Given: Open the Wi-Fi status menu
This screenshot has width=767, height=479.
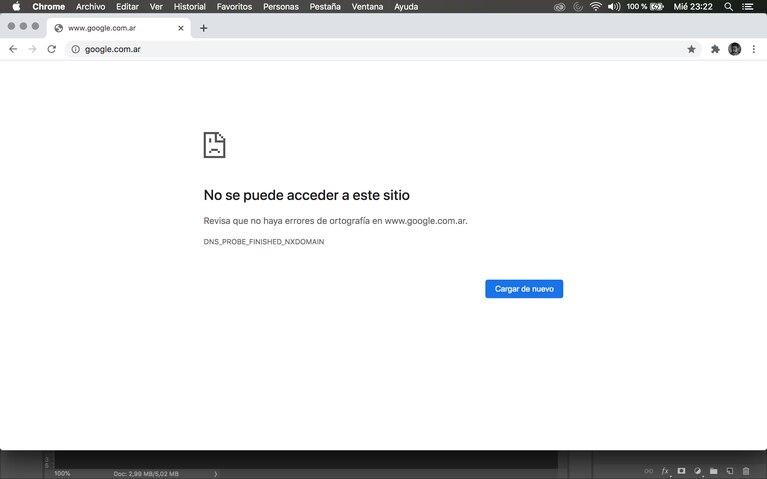Looking at the screenshot, I should [x=596, y=7].
